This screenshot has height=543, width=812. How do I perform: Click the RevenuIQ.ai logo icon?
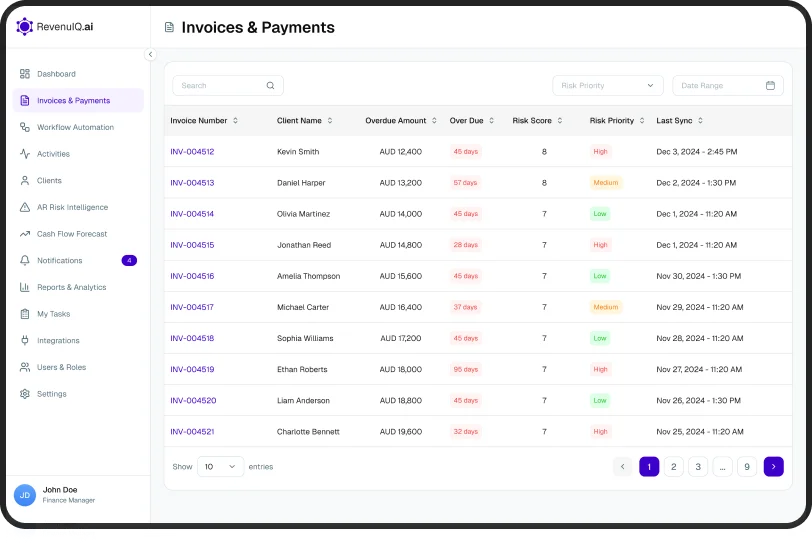click(24, 26)
